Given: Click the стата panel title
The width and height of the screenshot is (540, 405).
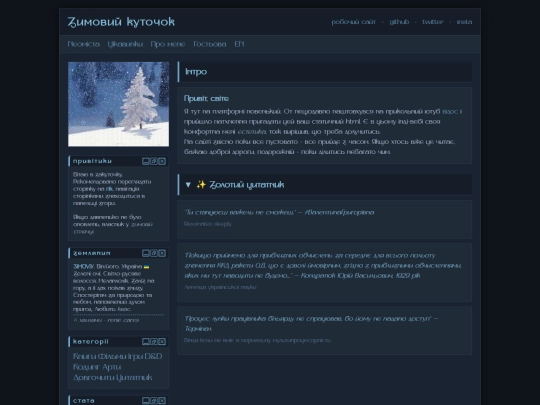Looking at the screenshot, I should [x=84, y=401].
